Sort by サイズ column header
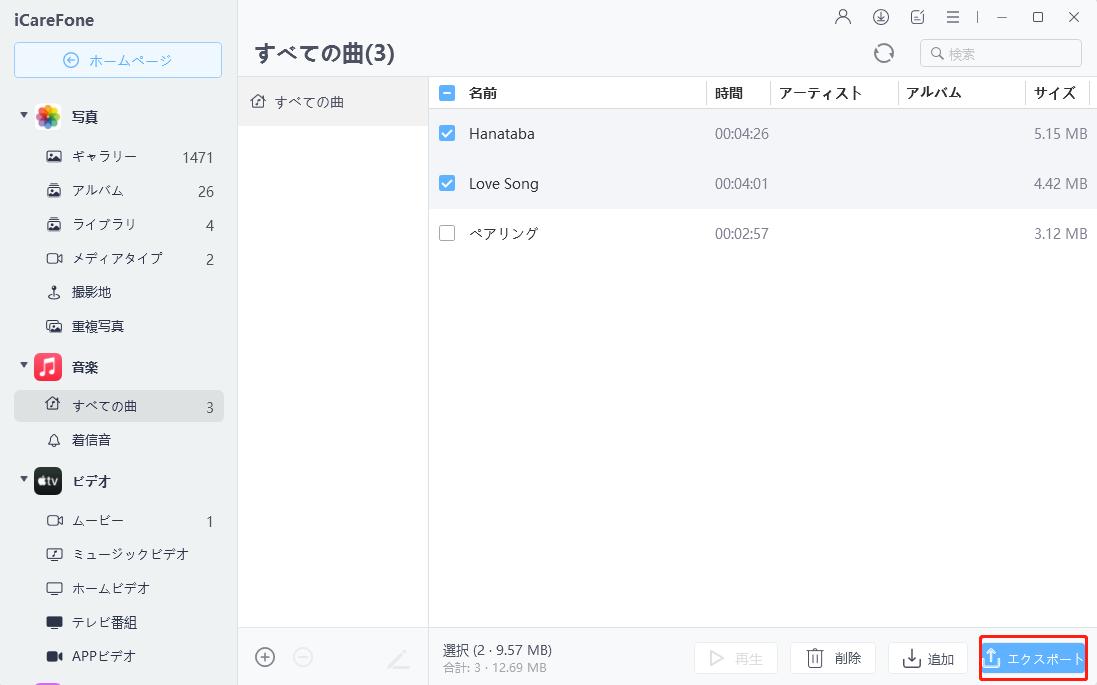Image resolution: width=1097 pixels, height=685 pixels. coord(1054,93)
